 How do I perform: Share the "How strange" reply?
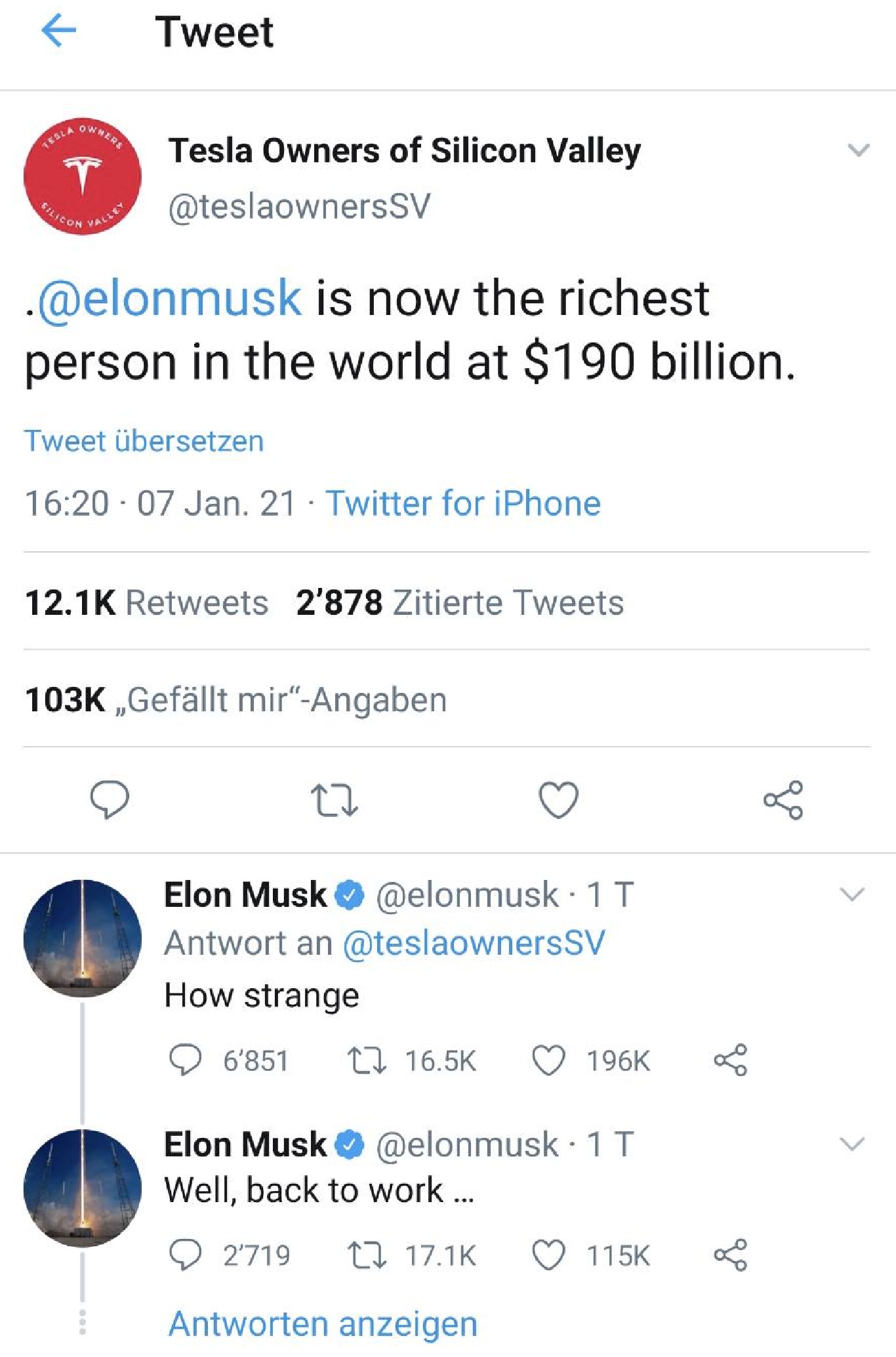point(731,1060)
